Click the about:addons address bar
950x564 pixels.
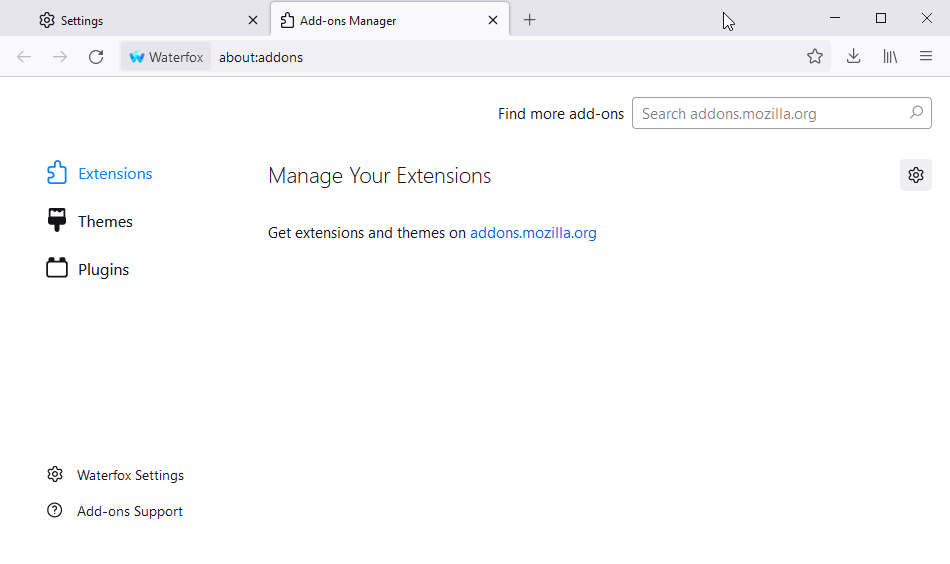pos(506,57)
